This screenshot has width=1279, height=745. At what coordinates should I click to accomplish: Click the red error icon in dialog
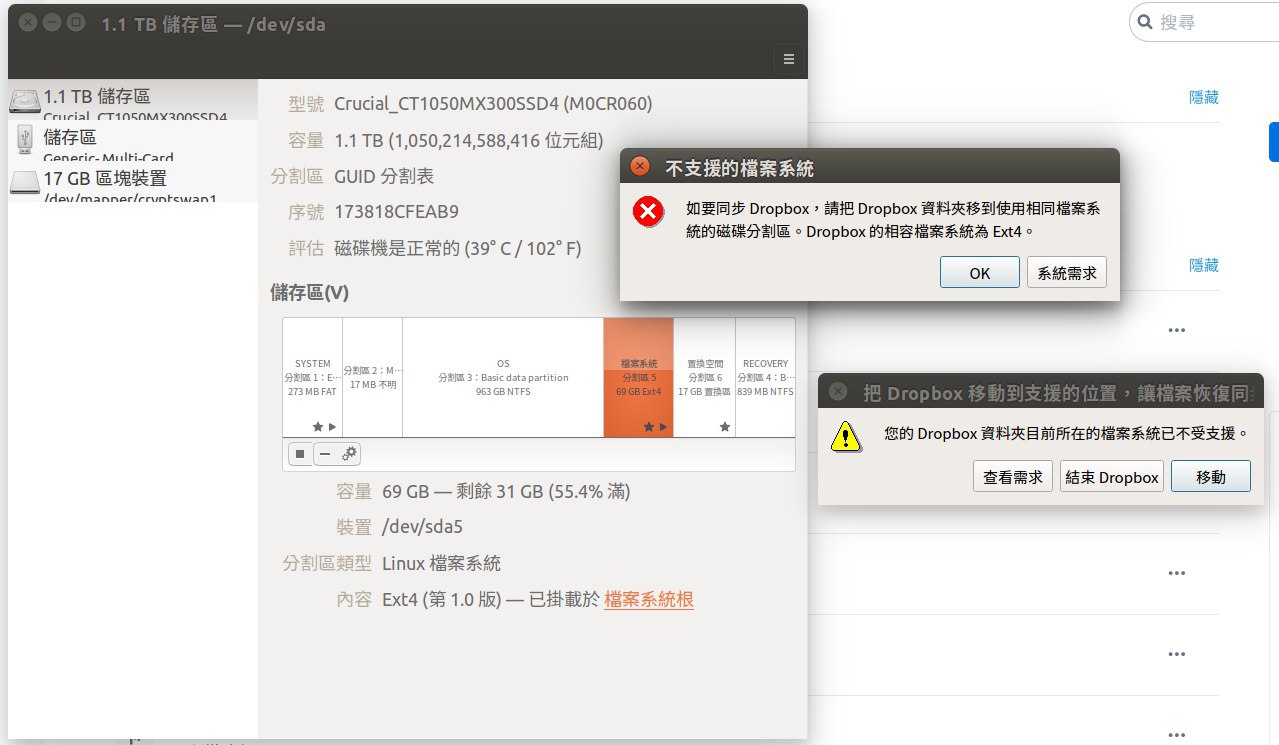(x=649, y=211)
